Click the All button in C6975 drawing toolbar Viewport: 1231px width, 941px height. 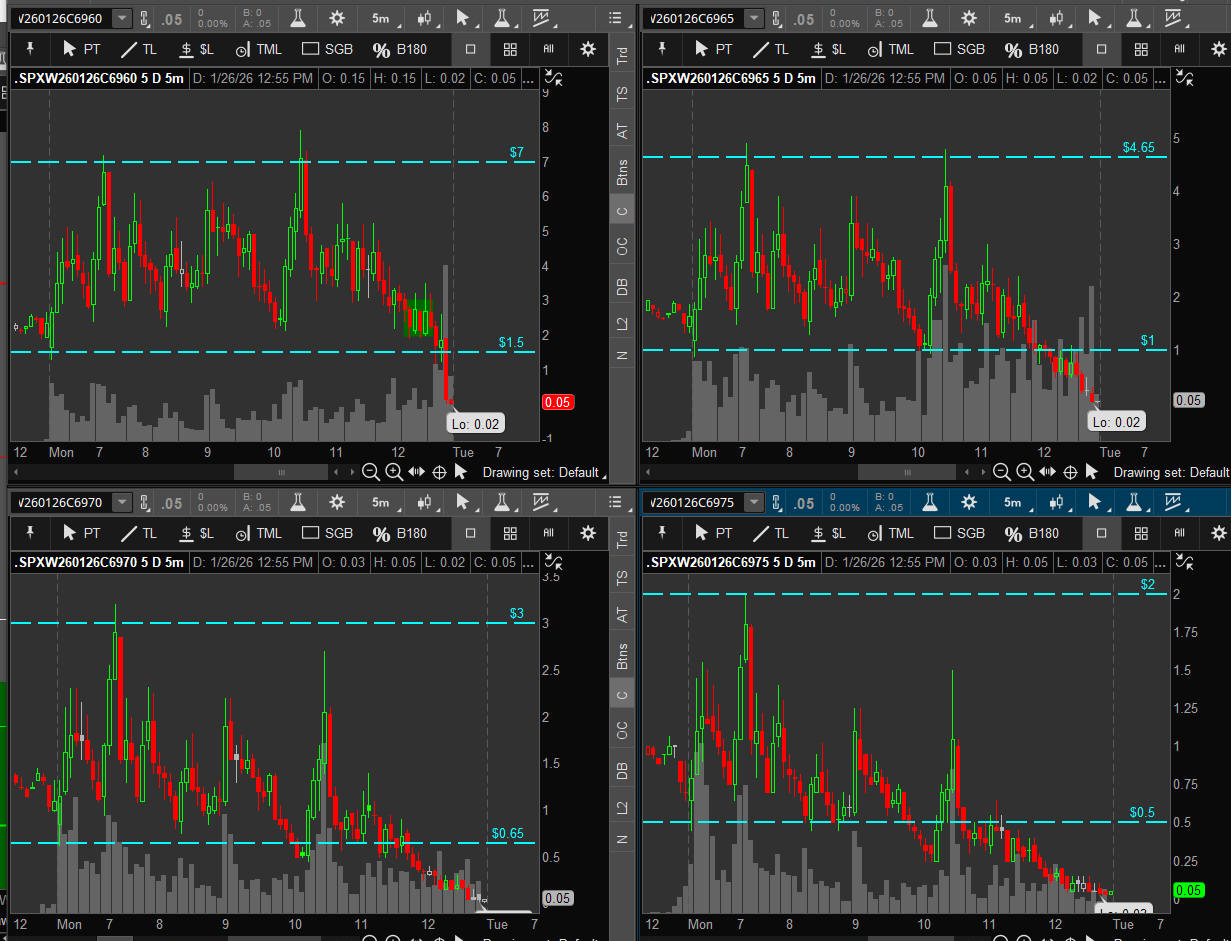[1179, 533]
